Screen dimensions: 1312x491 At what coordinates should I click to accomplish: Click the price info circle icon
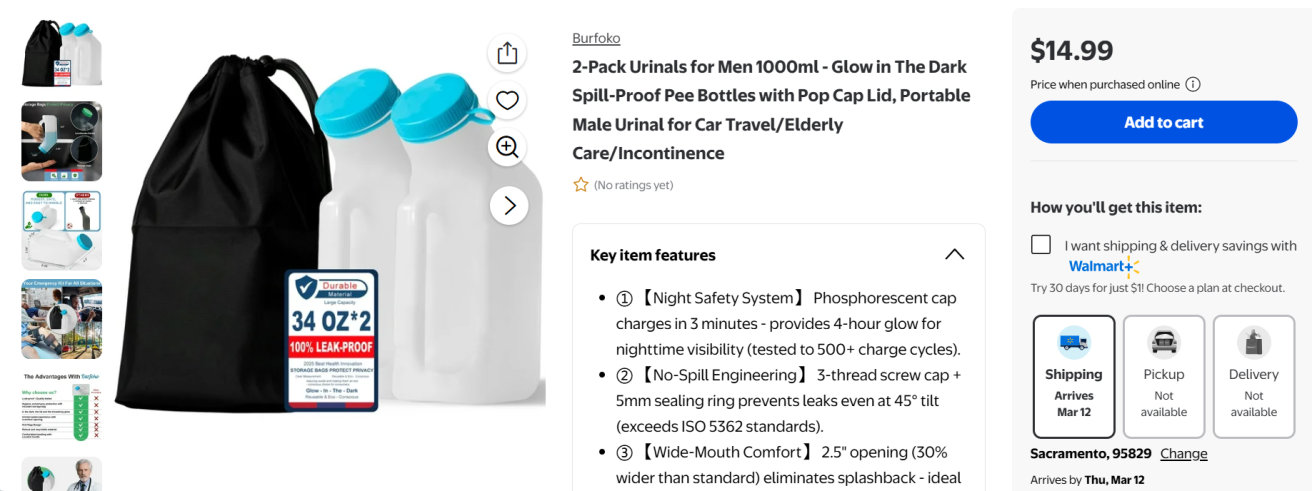click(x=1193, y=85)
